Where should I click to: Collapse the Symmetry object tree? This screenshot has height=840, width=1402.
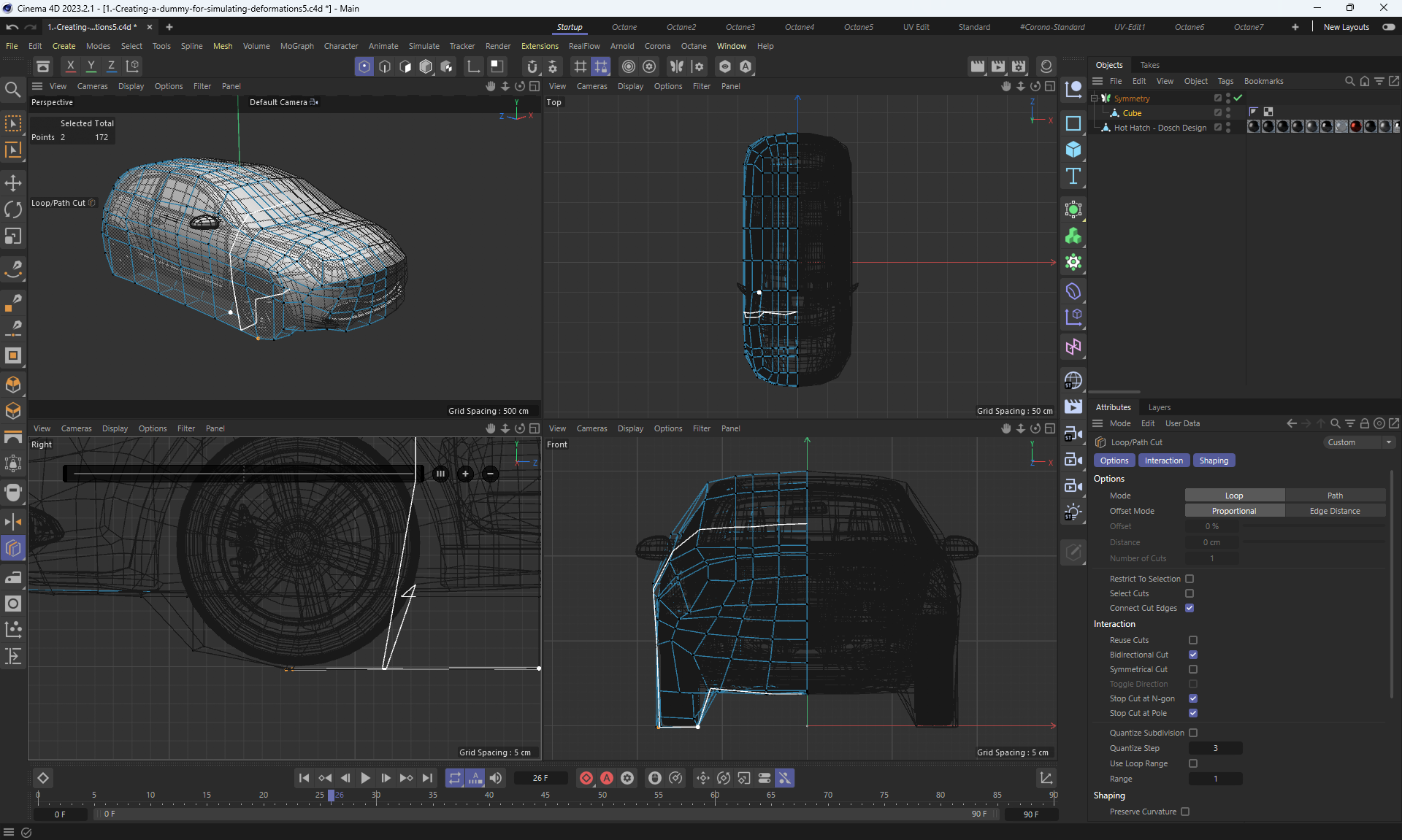1095,99
